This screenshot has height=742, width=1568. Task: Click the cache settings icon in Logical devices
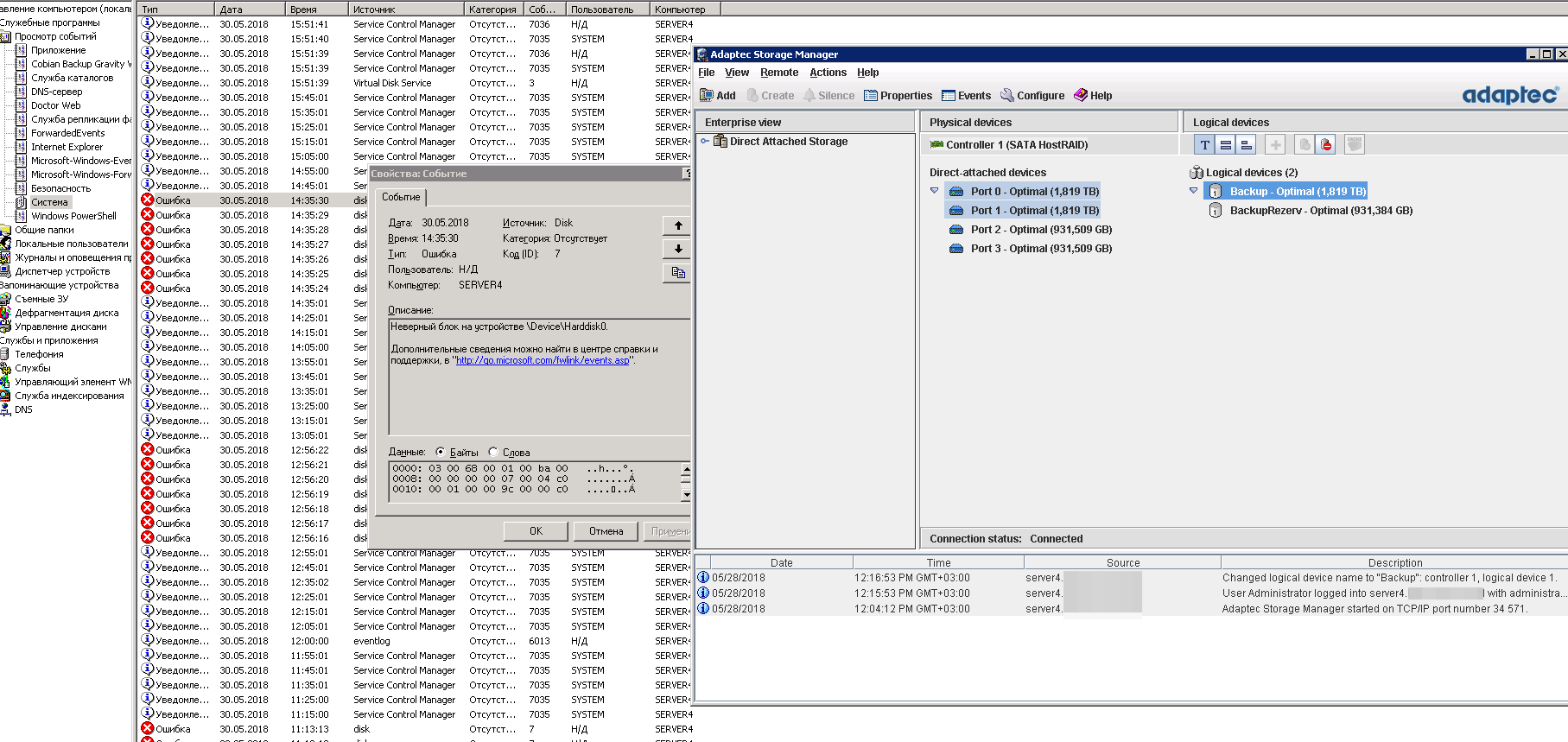point(1355,145)
